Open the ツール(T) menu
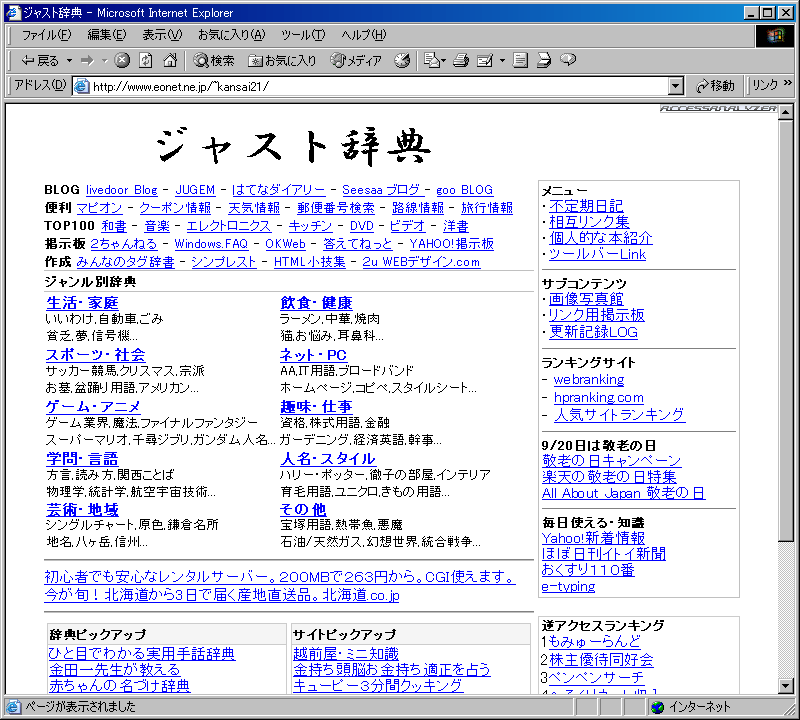 [x=303, y=35]
